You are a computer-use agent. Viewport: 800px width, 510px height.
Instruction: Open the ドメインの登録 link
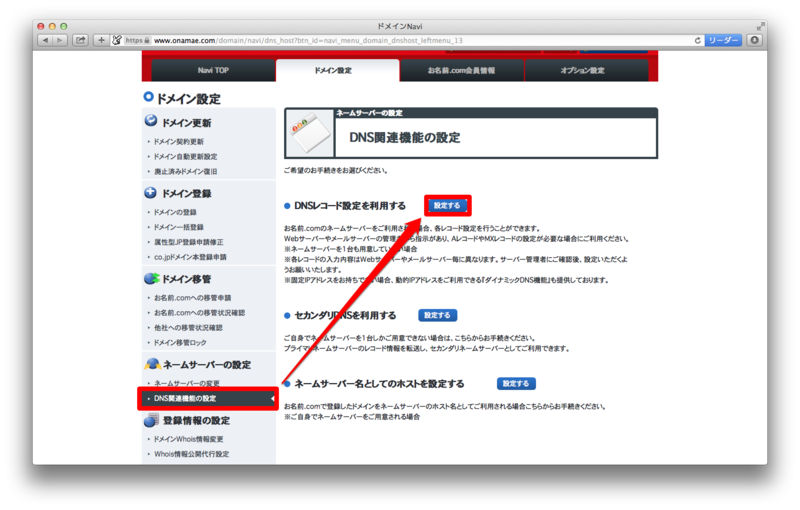pyautogui.click(x=175, y=212)
